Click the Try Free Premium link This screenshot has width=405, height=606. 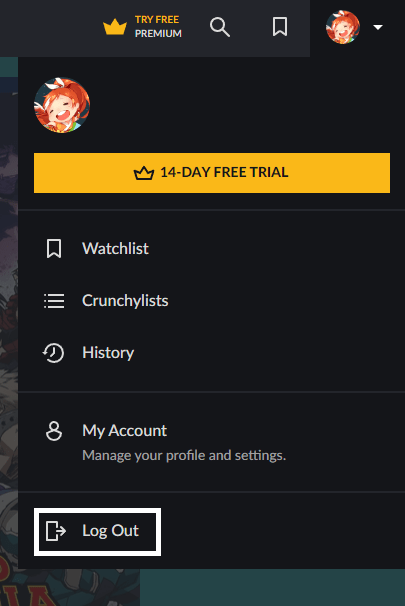[143, 27]
